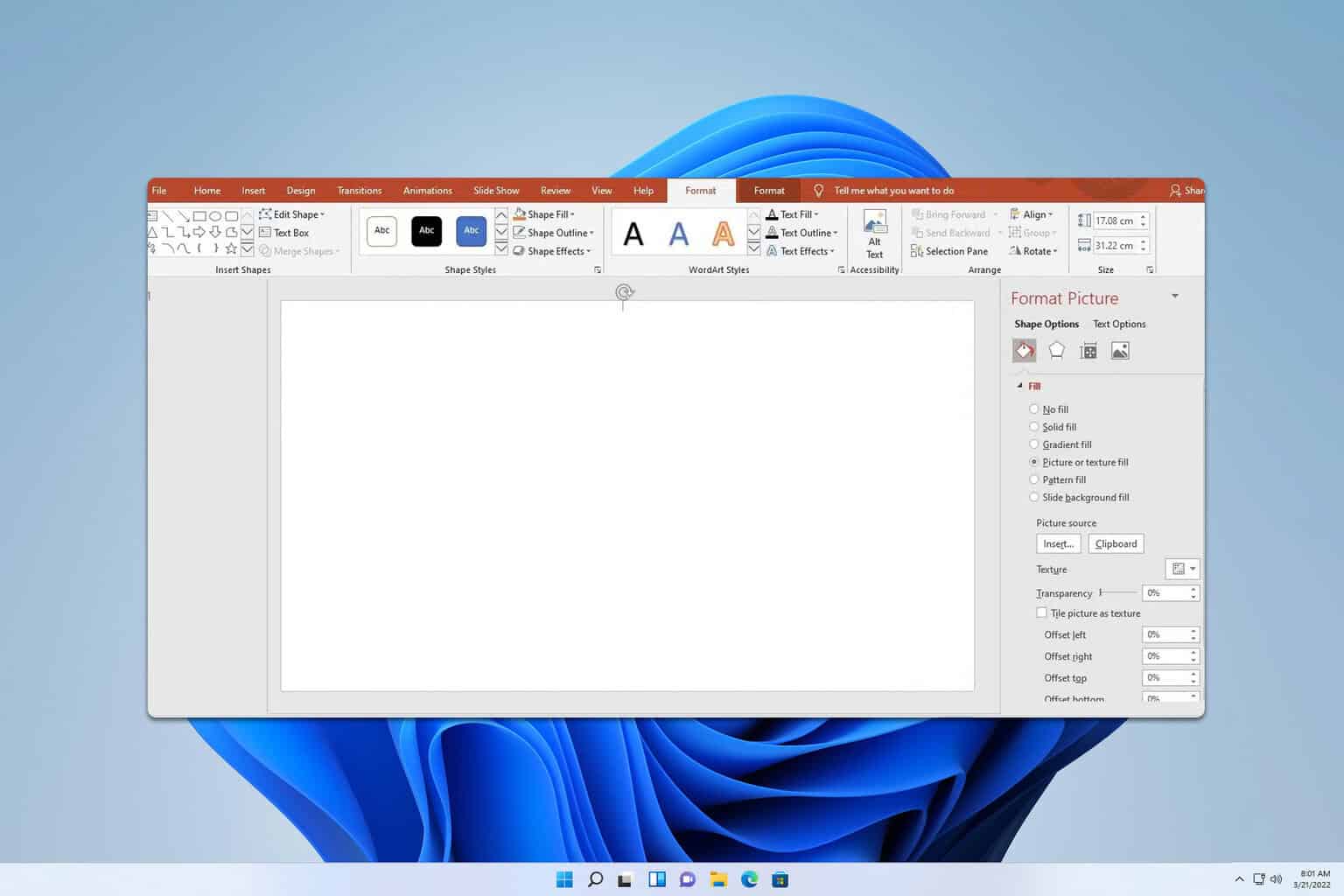This screenshot has height=896, width=1344.
Task: Click the Insert... picture source button
Action: (1059, 543)
